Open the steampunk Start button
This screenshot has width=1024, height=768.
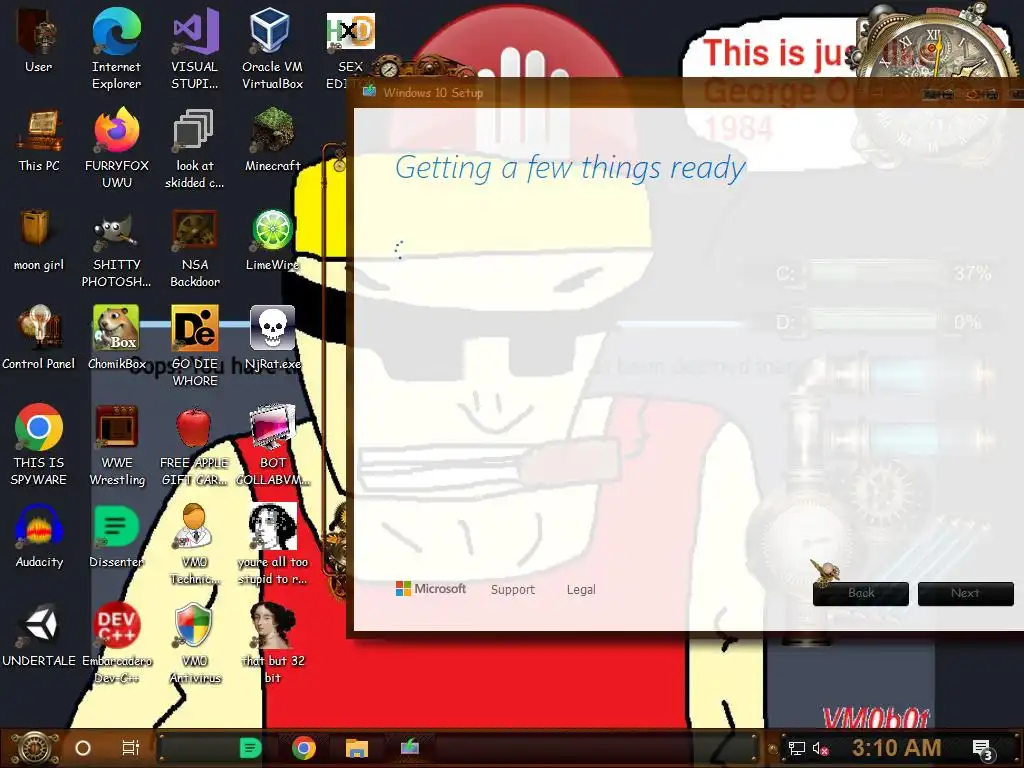[x=35, y=748]
